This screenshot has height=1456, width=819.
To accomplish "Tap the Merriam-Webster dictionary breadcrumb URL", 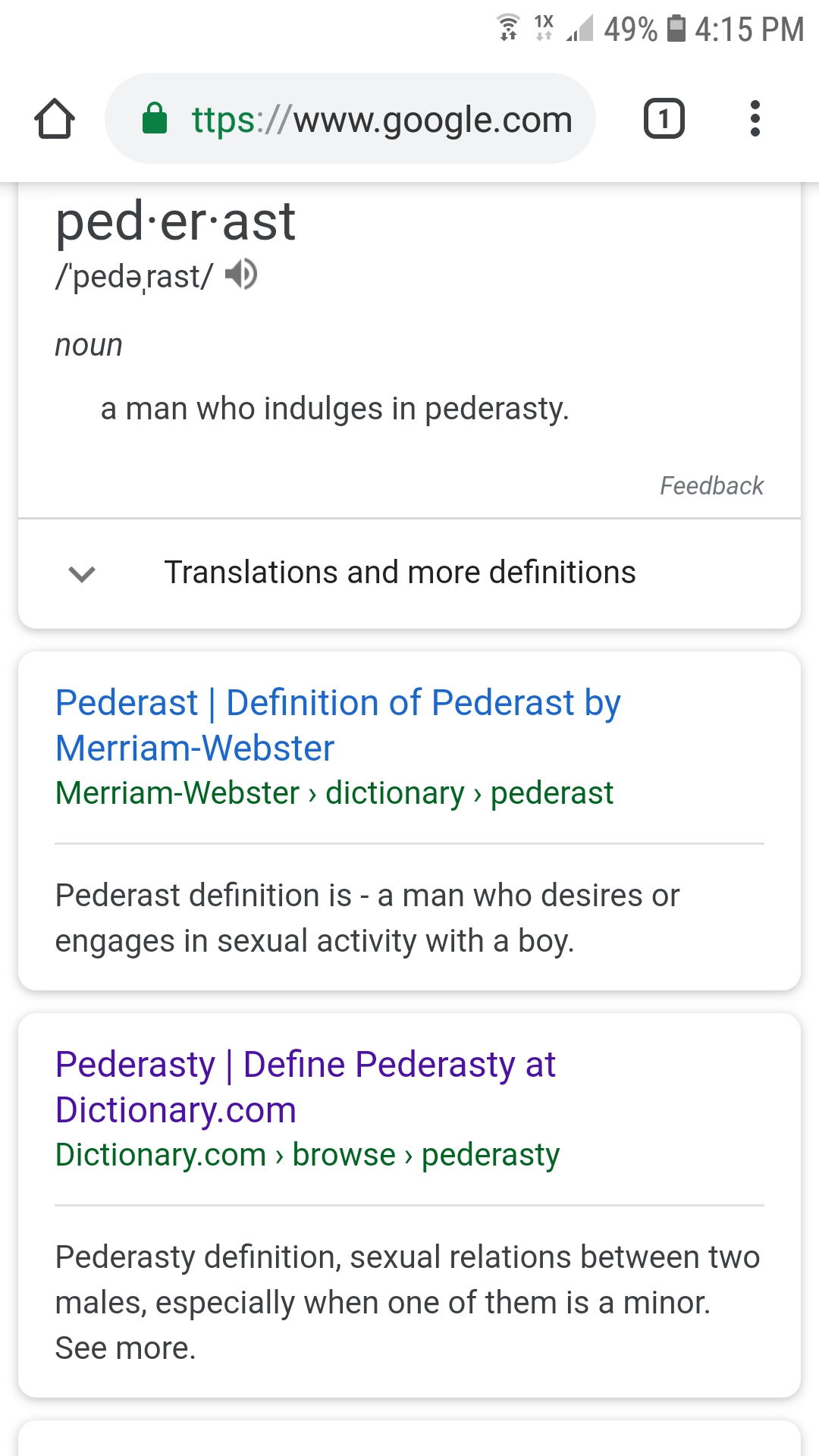I will pos(334,793).
